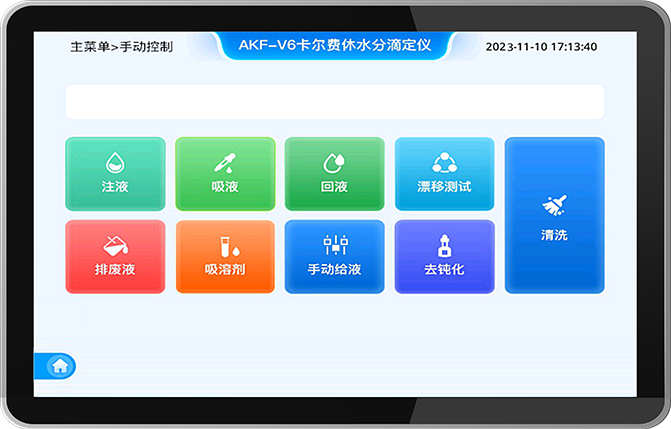Tap the slider controls manual feed icon
The image size is (671, 429).
pos(334,245)
